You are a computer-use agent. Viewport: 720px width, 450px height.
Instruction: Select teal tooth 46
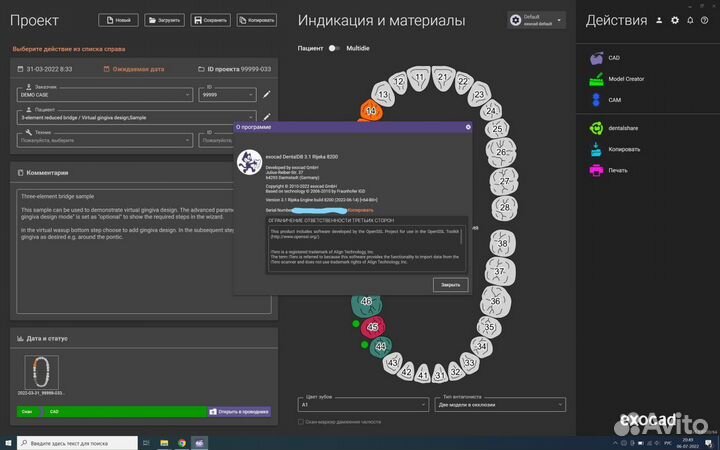pos(366,305)
